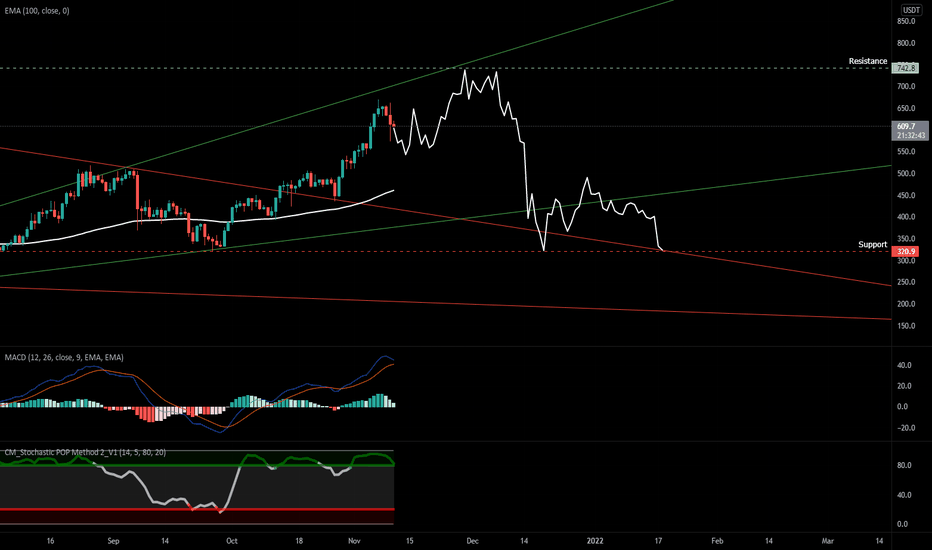
Task: Select the Resistance line label
Action: pos(868,61)
